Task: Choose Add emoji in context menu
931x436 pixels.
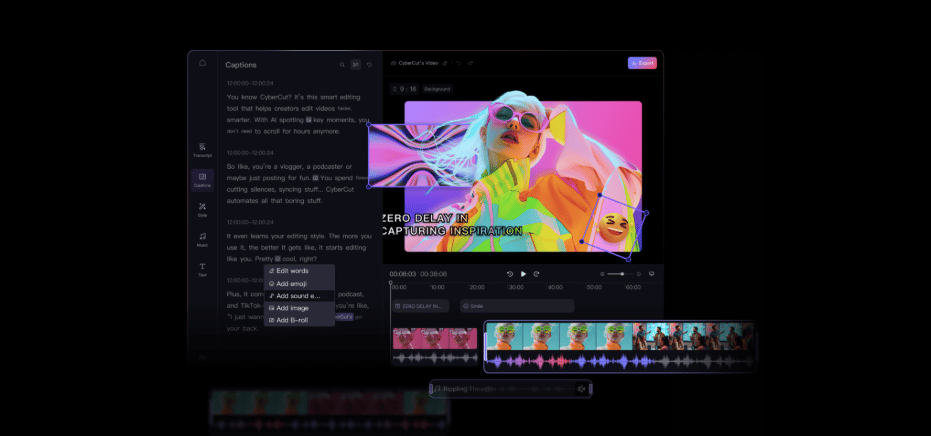Action: tap(299, 284)
